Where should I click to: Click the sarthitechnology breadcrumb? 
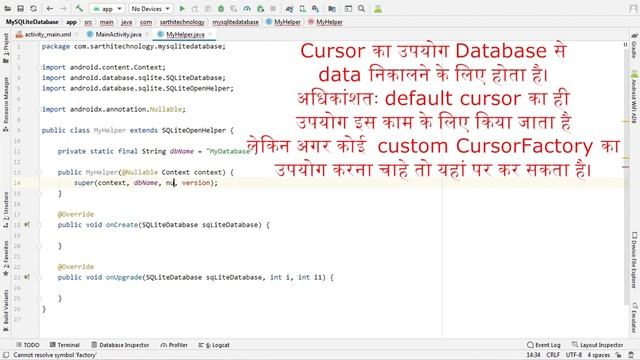click(182, 22)
